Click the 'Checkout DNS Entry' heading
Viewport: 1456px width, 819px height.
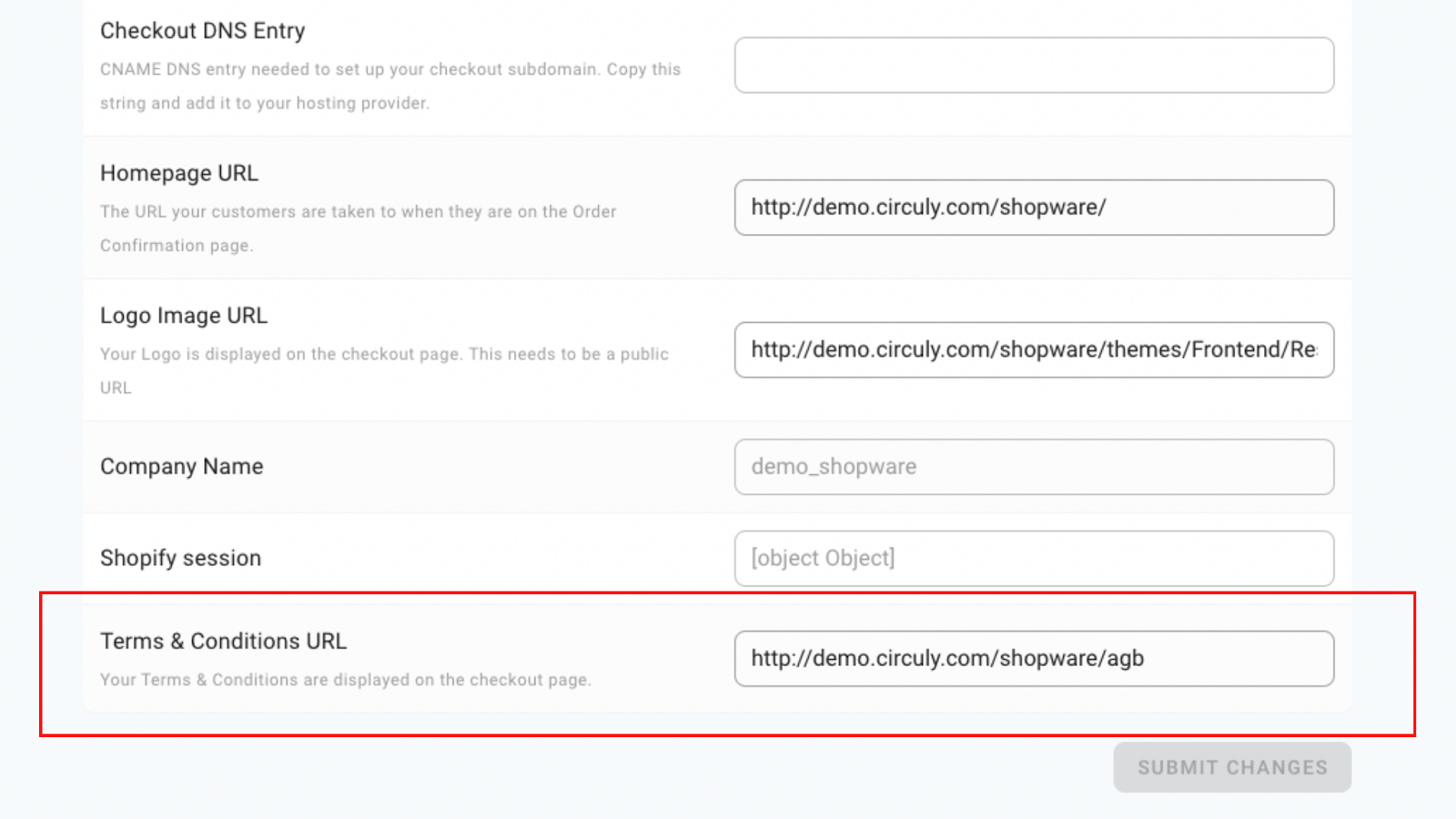click(x=203, y=31)
